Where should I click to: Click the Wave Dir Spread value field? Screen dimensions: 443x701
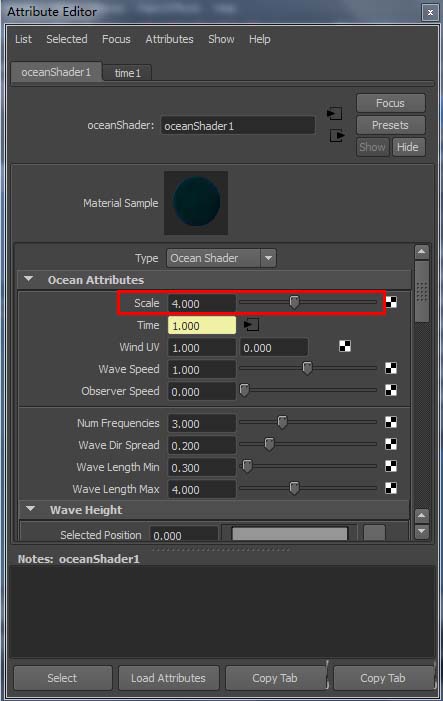[202, 445]
